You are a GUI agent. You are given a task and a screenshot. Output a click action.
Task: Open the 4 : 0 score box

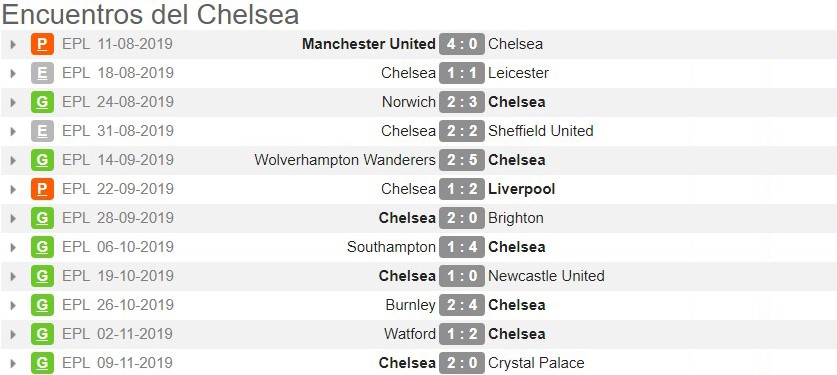point(462,44)
